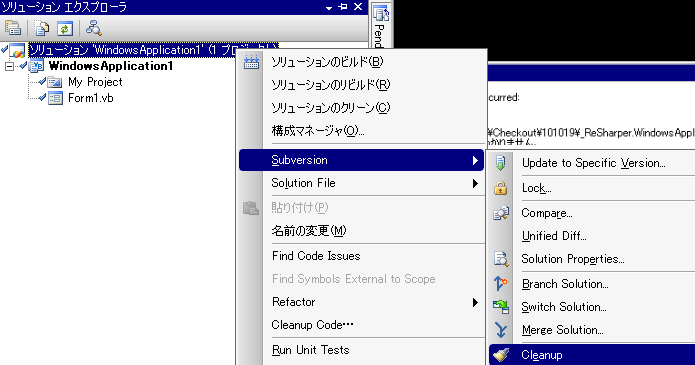695x365 pixels.
Task: Click the paste clipboard icon beside 貼り付け
Action: (x=251, y=208)
